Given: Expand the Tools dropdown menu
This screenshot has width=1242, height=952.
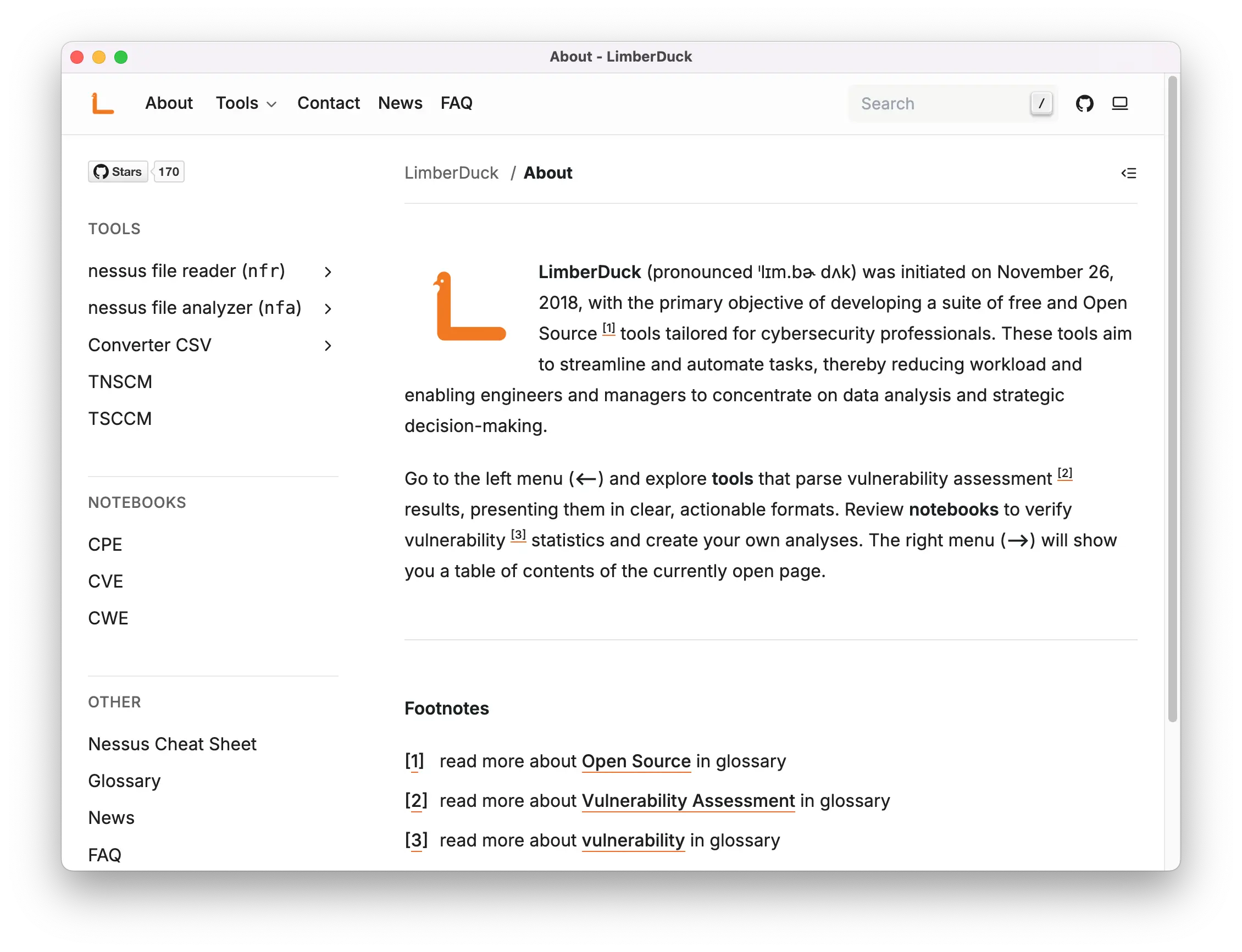Looking at the screenshot, I should (x=246, y=103).
